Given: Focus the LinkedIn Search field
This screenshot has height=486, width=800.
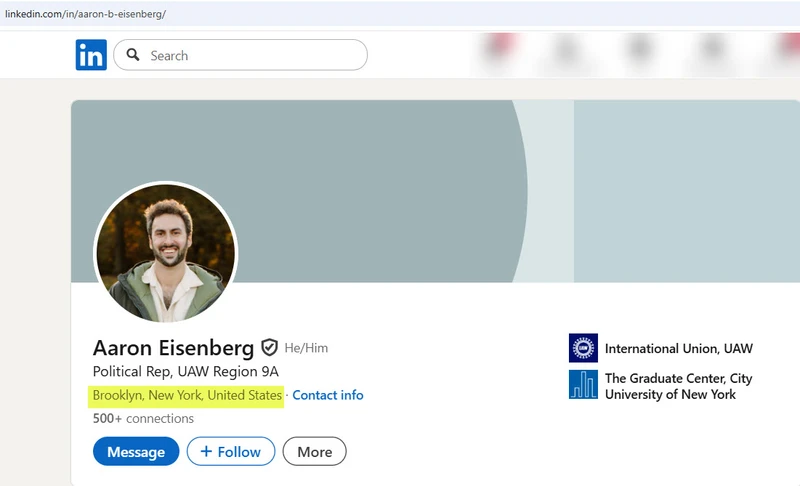Looking at the screenshot, I should (250, 55).
